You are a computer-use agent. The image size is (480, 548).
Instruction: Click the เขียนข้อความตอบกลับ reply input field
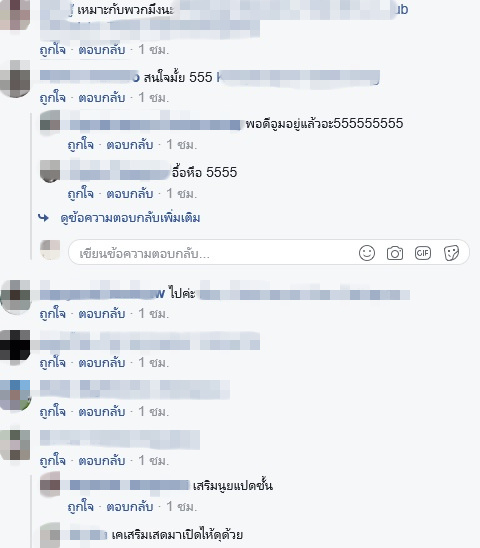(268, 252)
